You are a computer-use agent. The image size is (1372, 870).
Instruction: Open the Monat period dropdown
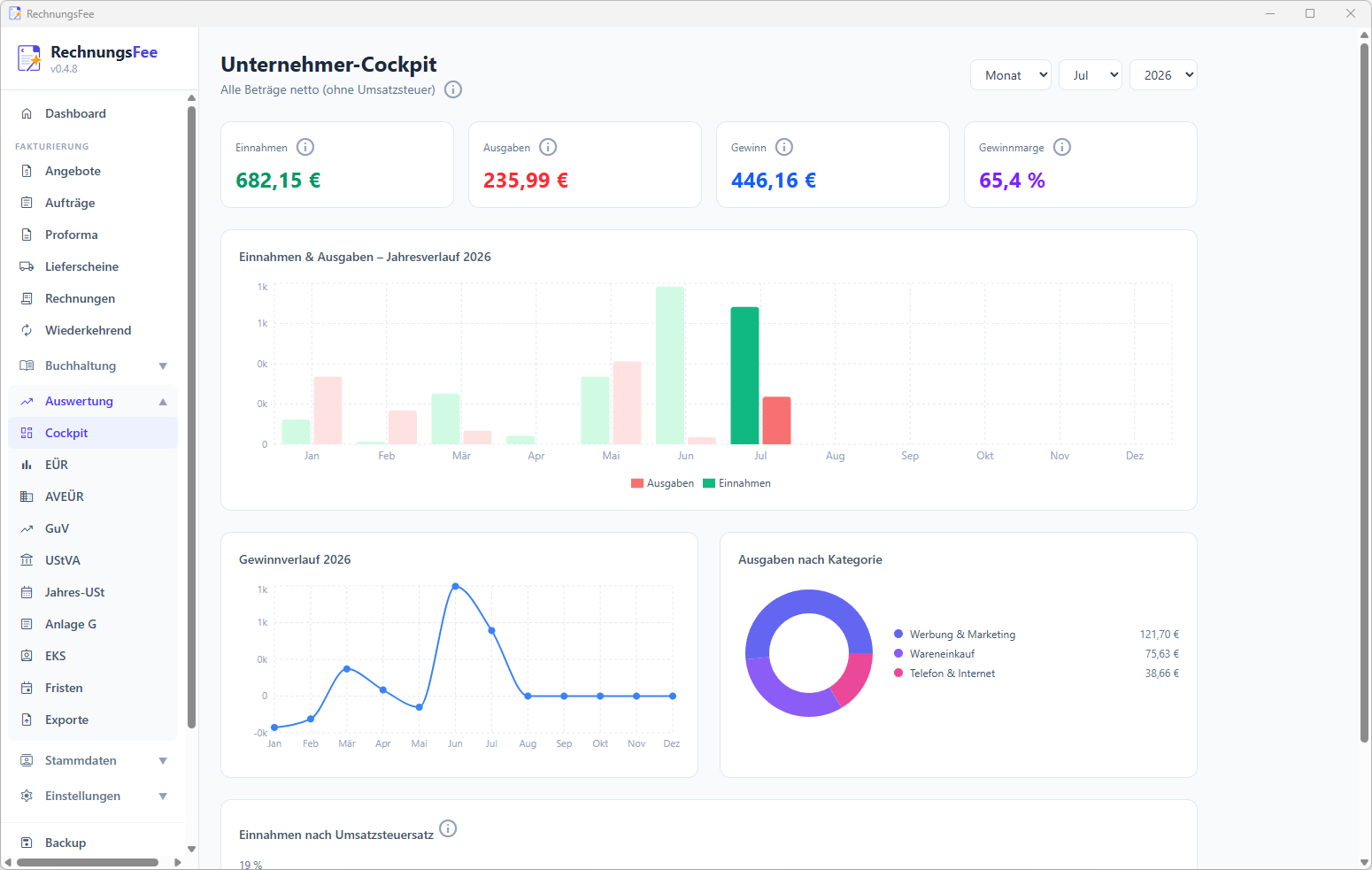tap(1011, 75)
